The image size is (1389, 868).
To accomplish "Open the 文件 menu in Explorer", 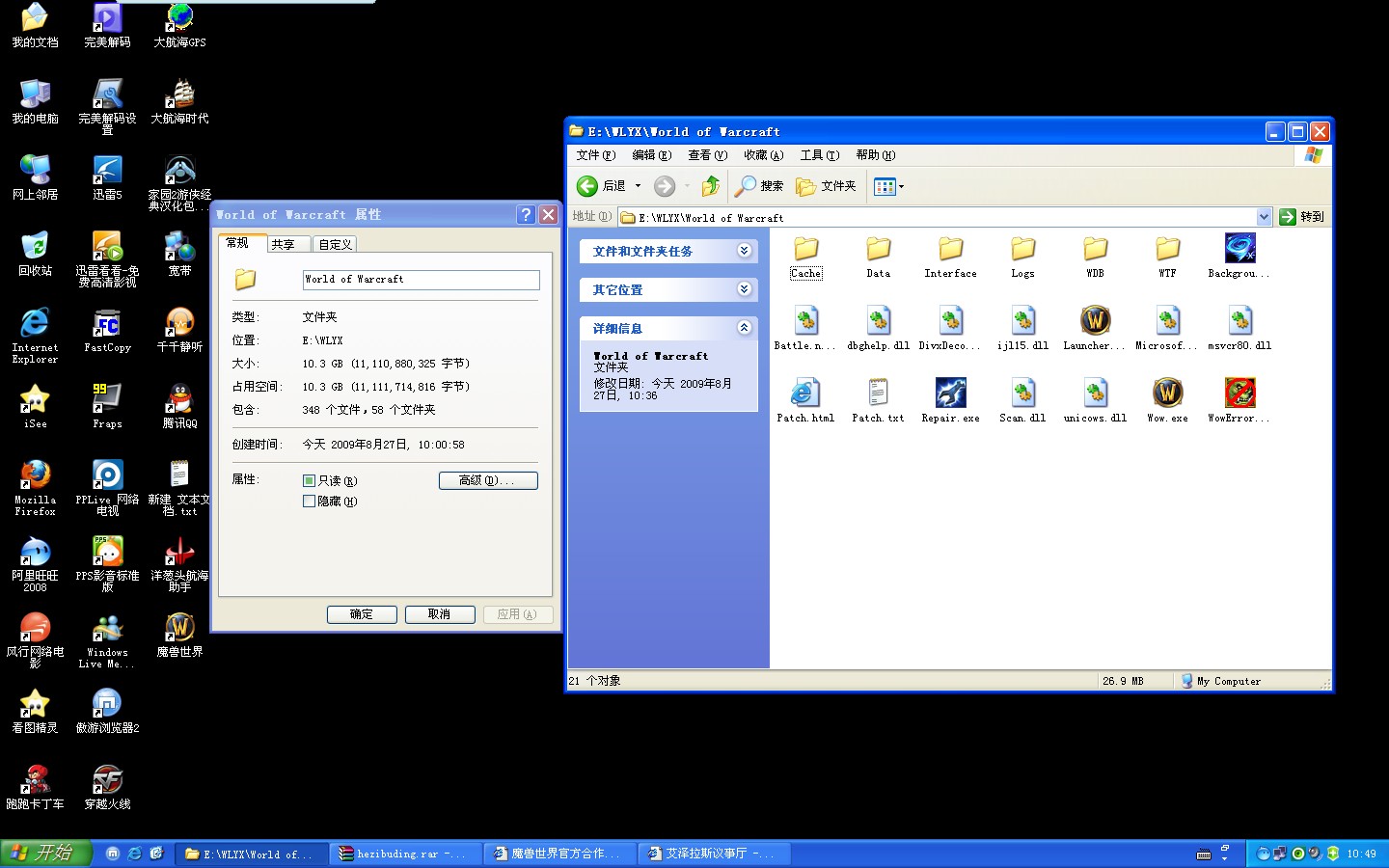I will (x=595, y=155).
